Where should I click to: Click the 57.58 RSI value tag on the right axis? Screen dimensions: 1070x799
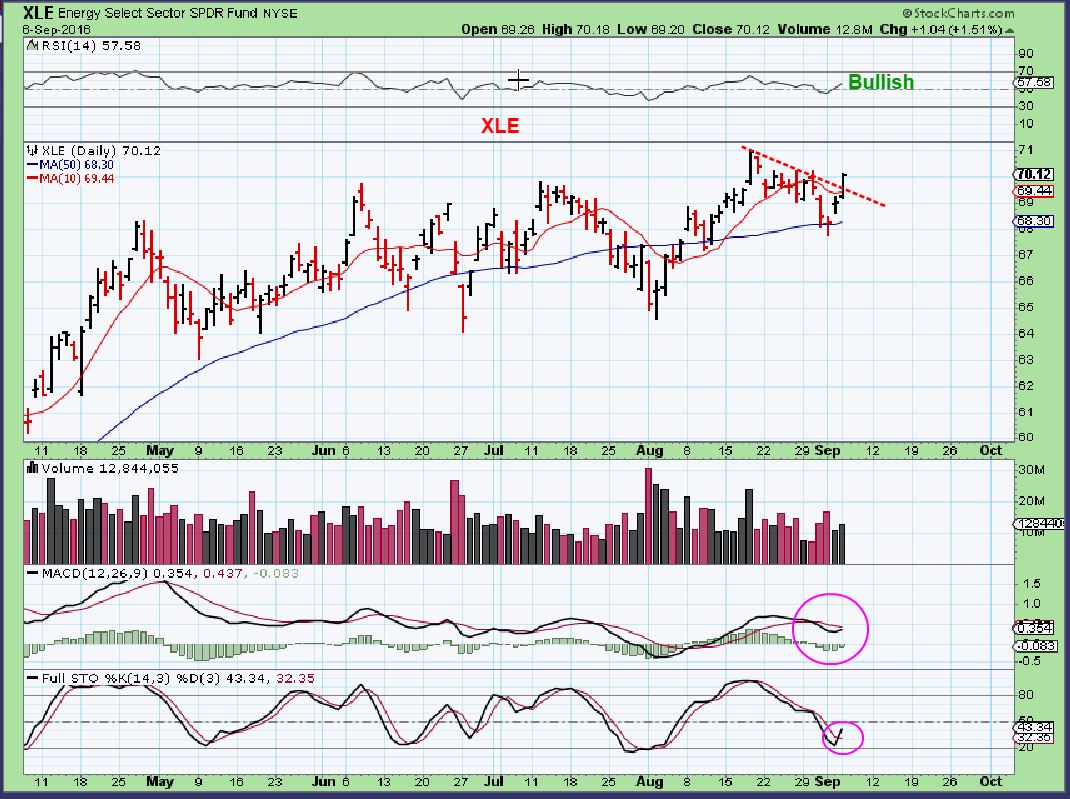pyautogui.click(x=1035, y=83)
